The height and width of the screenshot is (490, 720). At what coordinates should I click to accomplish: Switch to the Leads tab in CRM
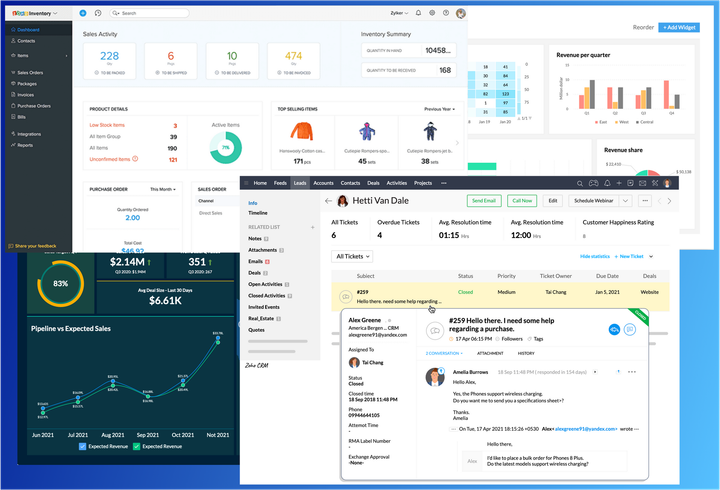click(x=300, y=183)
